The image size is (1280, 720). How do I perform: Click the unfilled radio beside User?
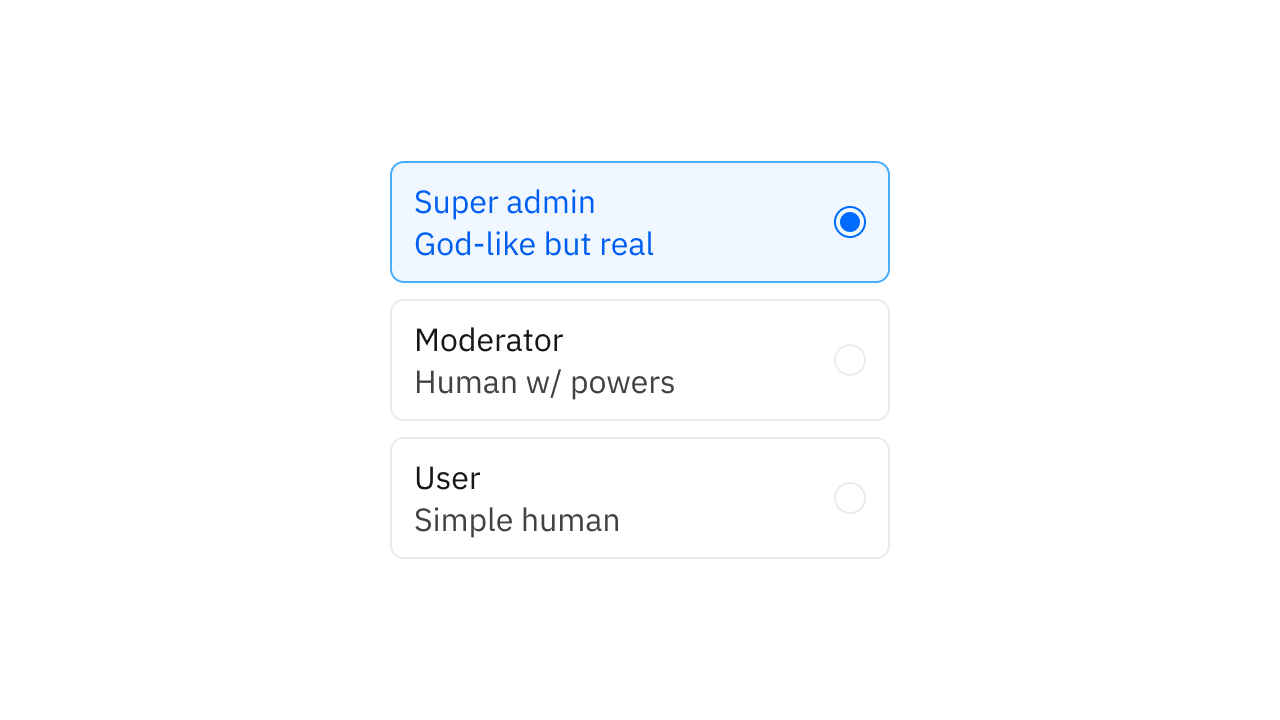pyautogui.click(x=850, y=498)
